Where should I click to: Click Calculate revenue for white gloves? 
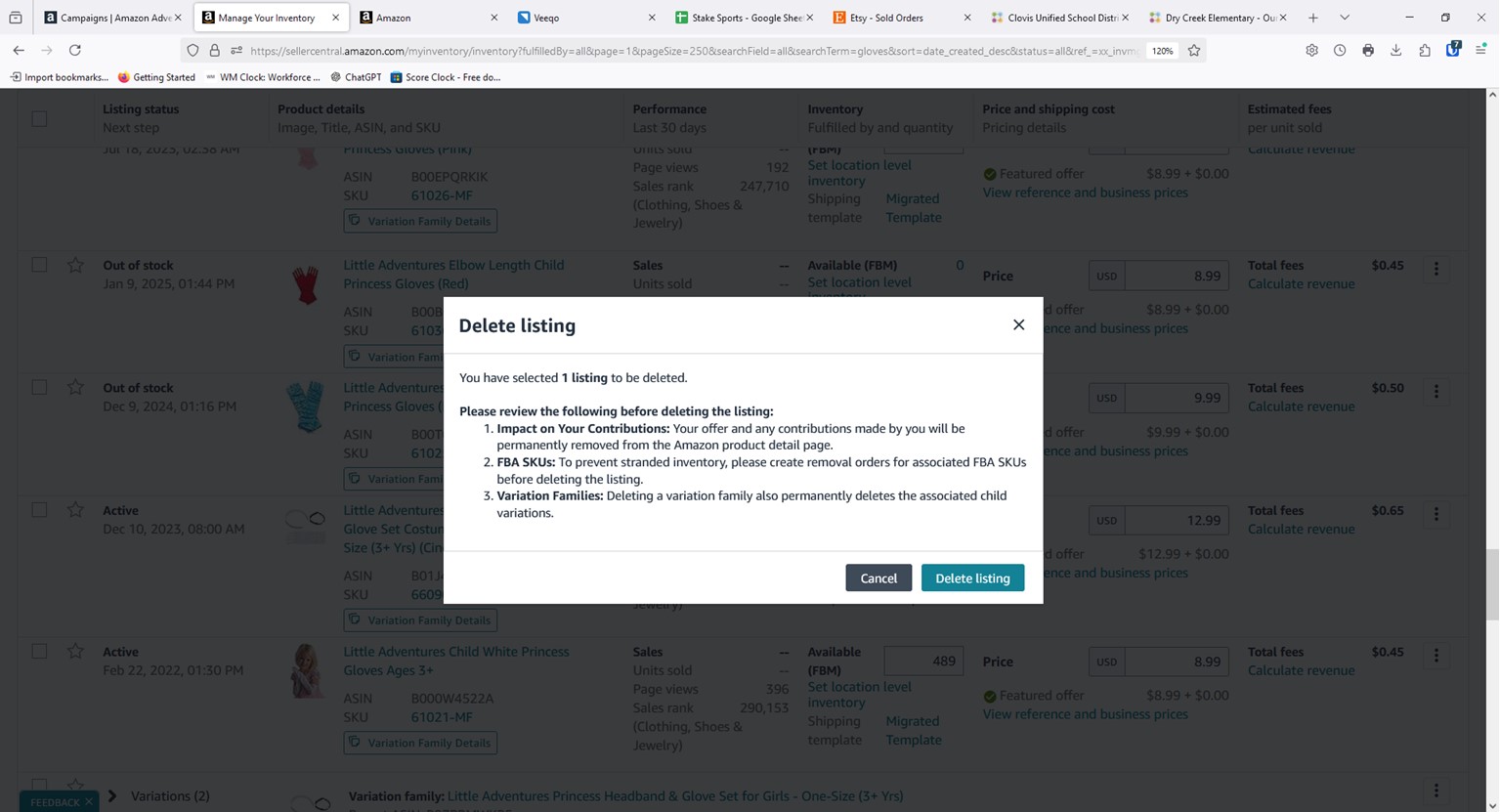pos(1301,670)
